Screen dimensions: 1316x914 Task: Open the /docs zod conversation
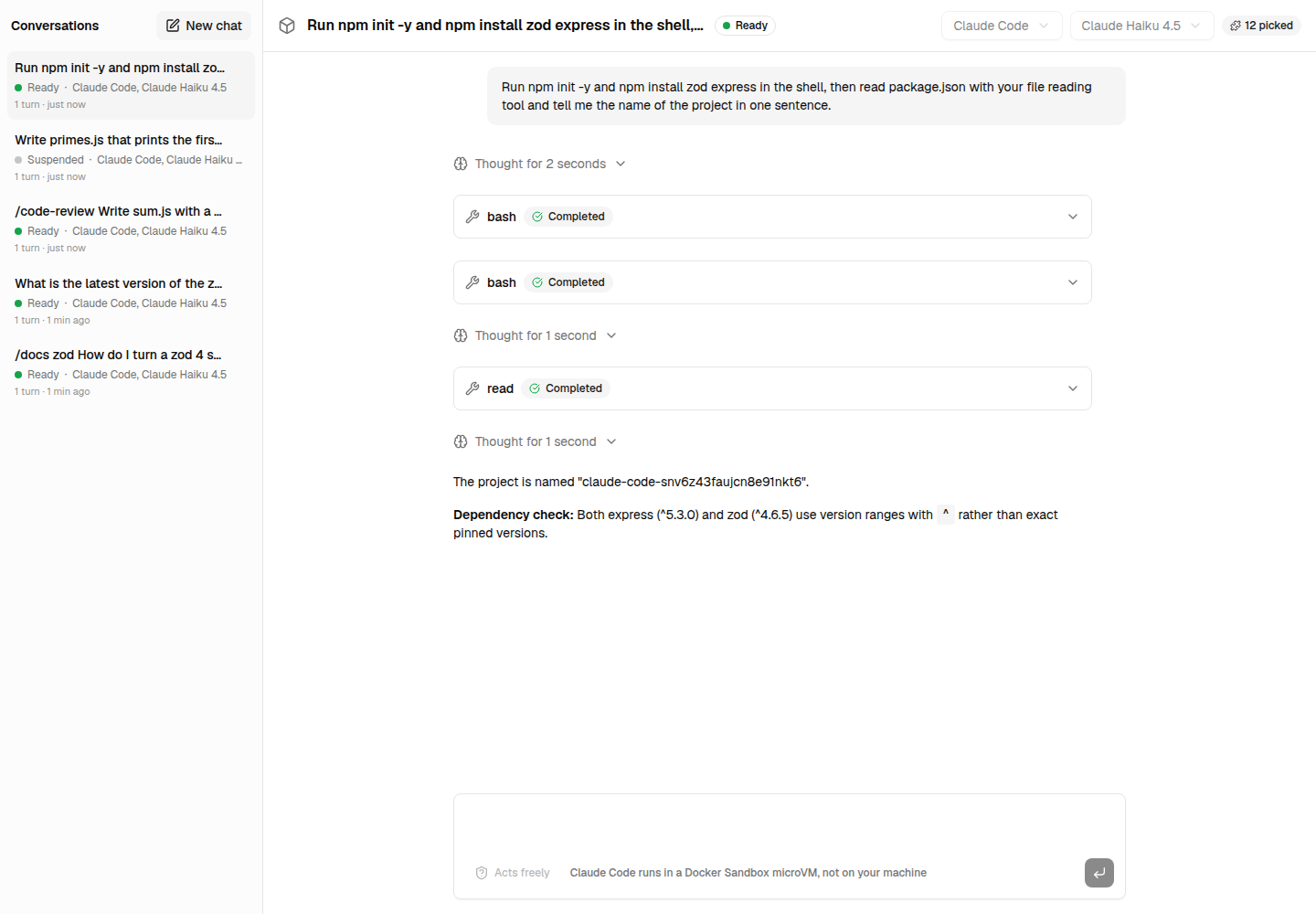point(131,373)
